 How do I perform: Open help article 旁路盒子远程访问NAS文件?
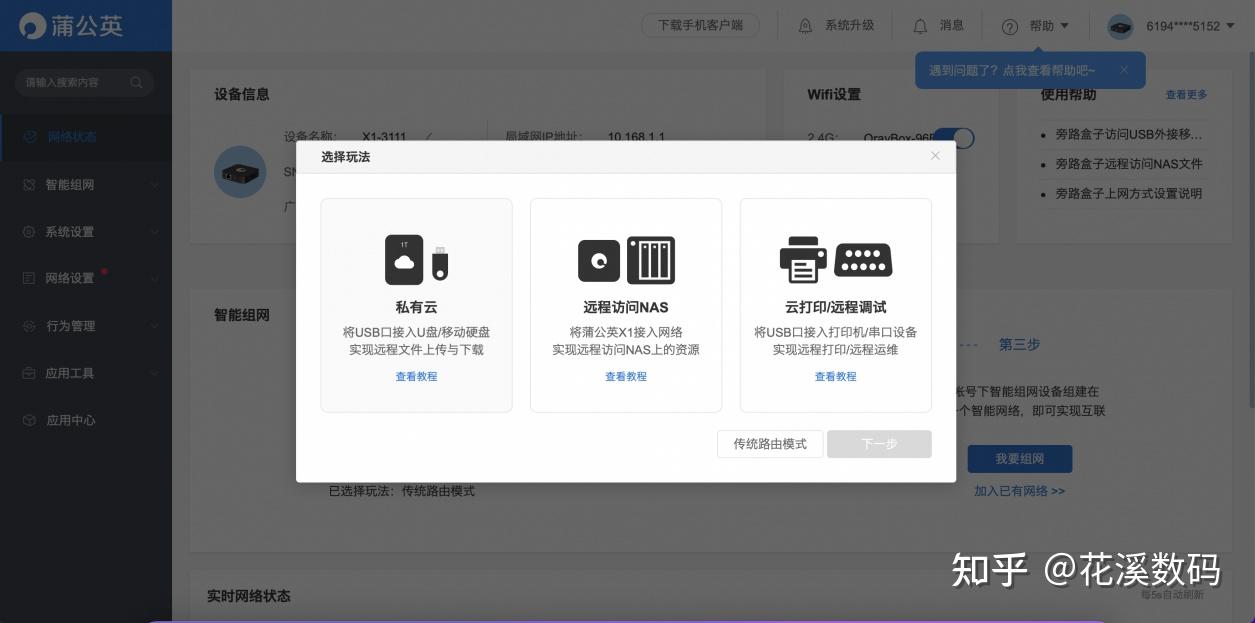point(1129,164)
